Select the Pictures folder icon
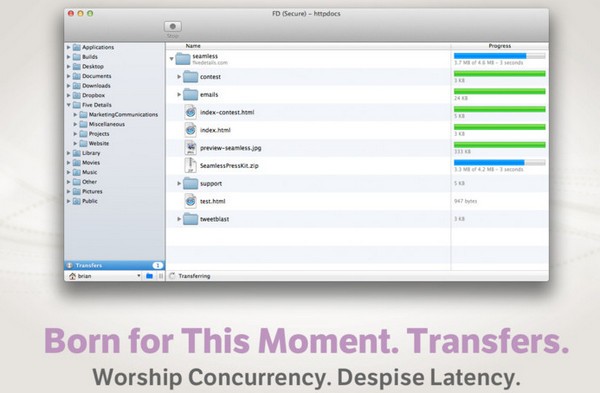This screenshot has width=600, height=393. [77, 191]
